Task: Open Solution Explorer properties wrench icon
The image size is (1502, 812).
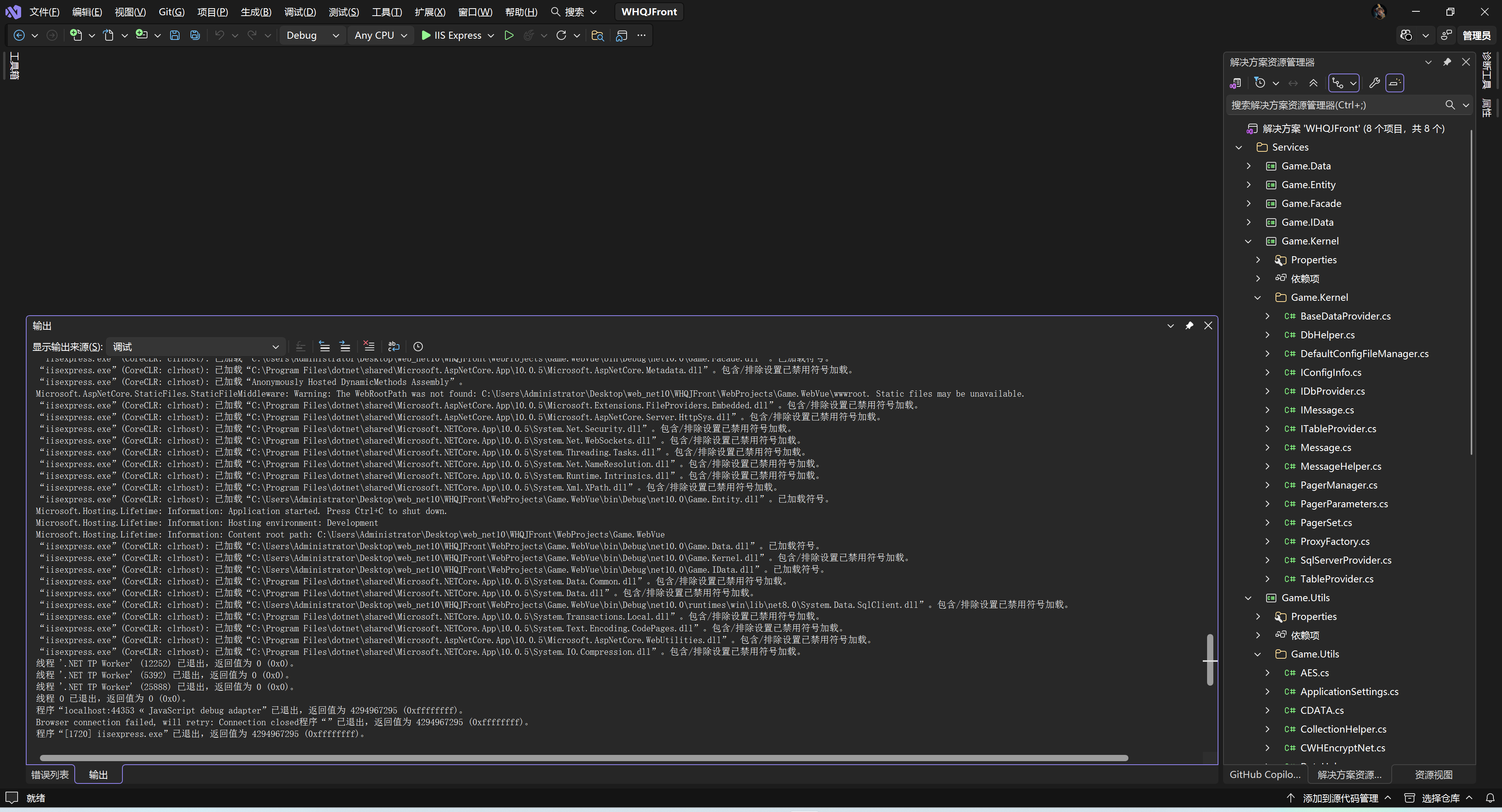Action: [1374, 83]
